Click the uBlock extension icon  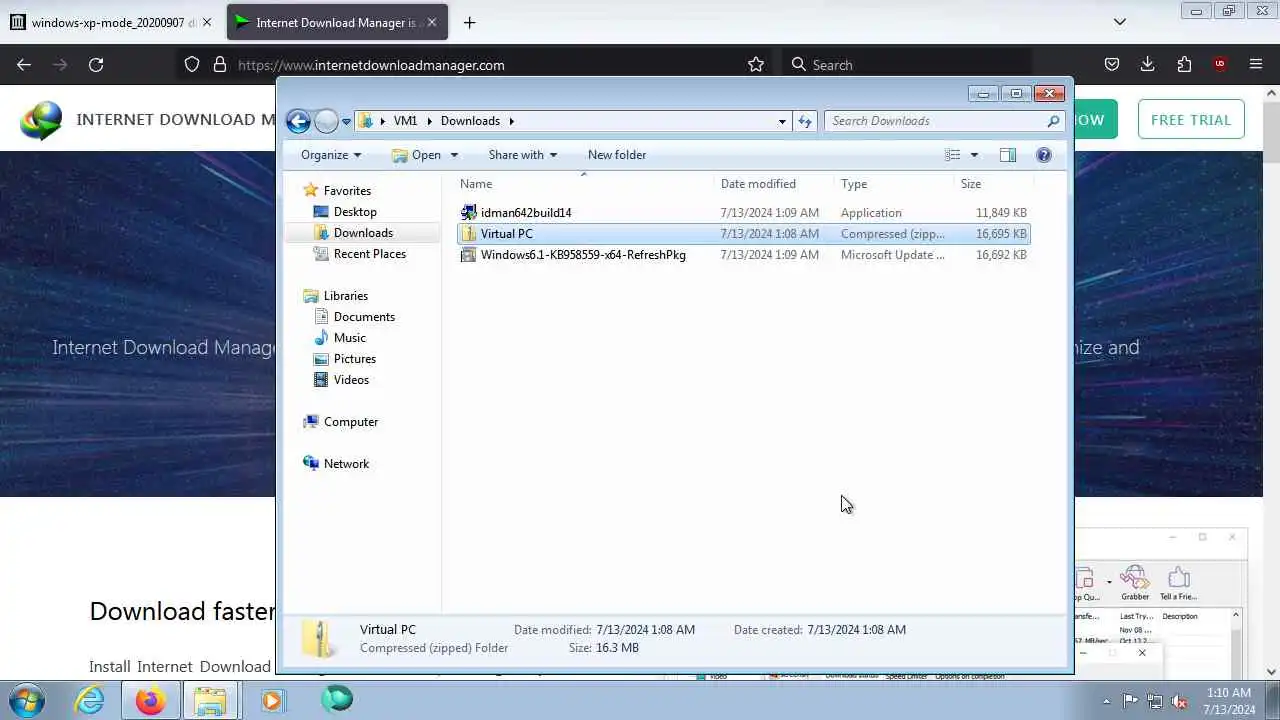pyautogui.click(x=1220, y=65)
